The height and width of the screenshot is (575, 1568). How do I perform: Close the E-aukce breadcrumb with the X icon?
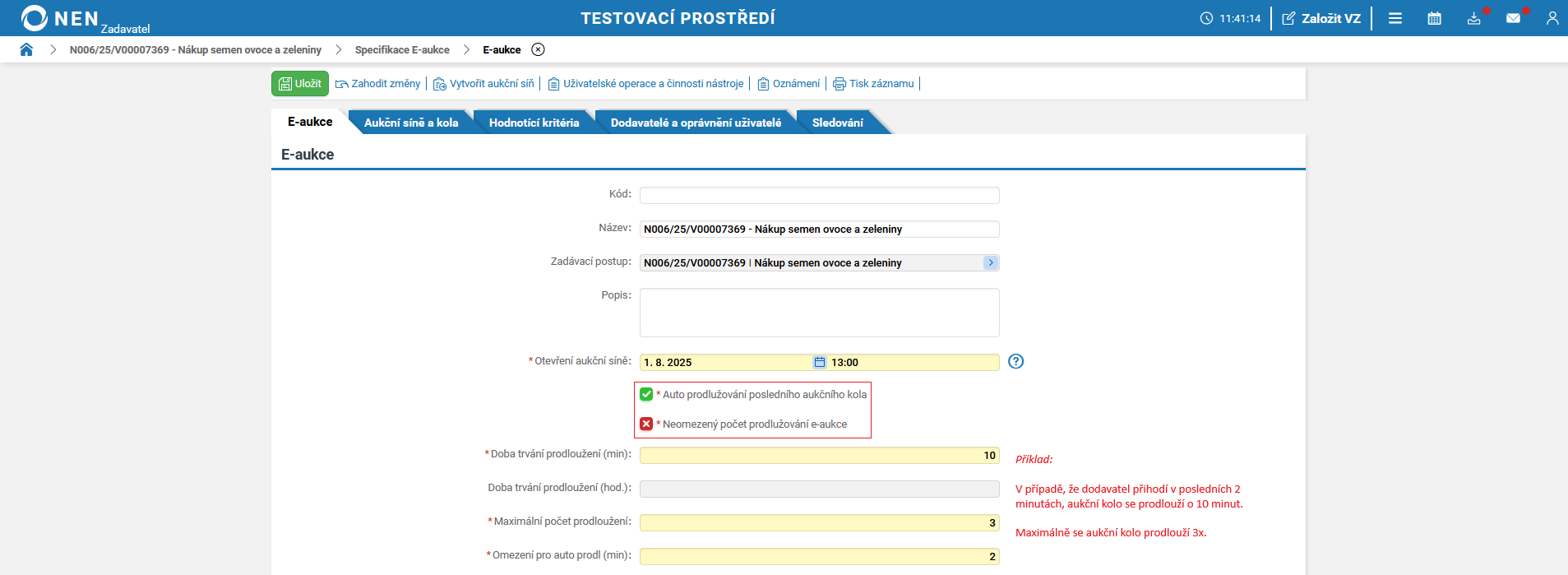coord(538,49)
